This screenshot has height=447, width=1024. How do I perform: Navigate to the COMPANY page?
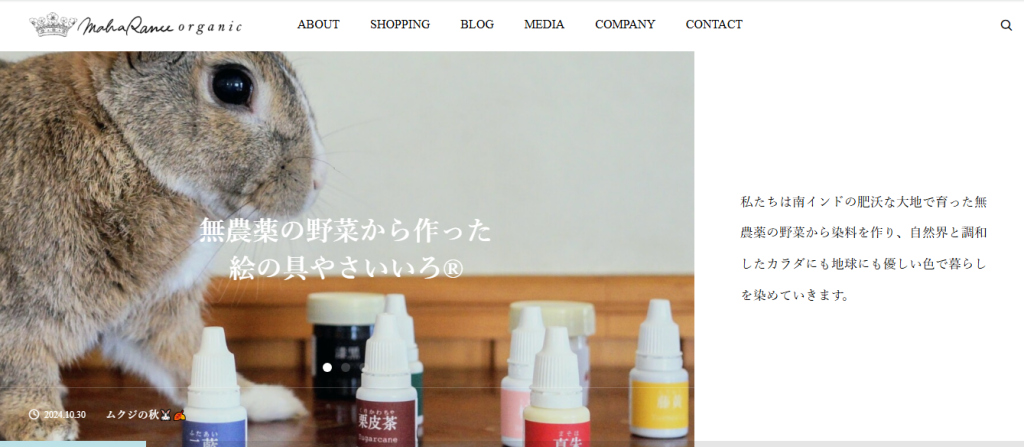(x=625, y=25)
